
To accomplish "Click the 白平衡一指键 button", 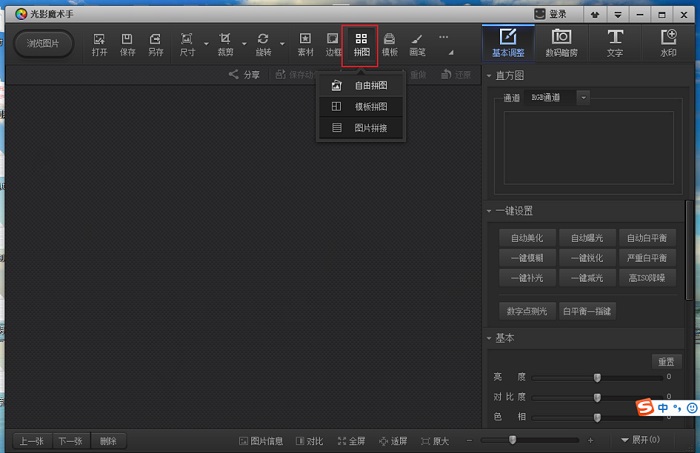I will [x=587, y=311].
